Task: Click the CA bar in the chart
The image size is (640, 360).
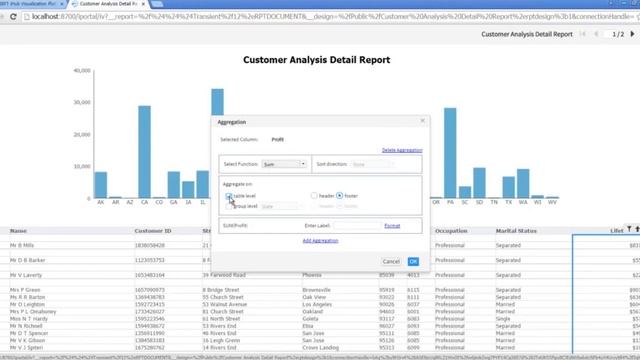Action: [x=144, y=152]
